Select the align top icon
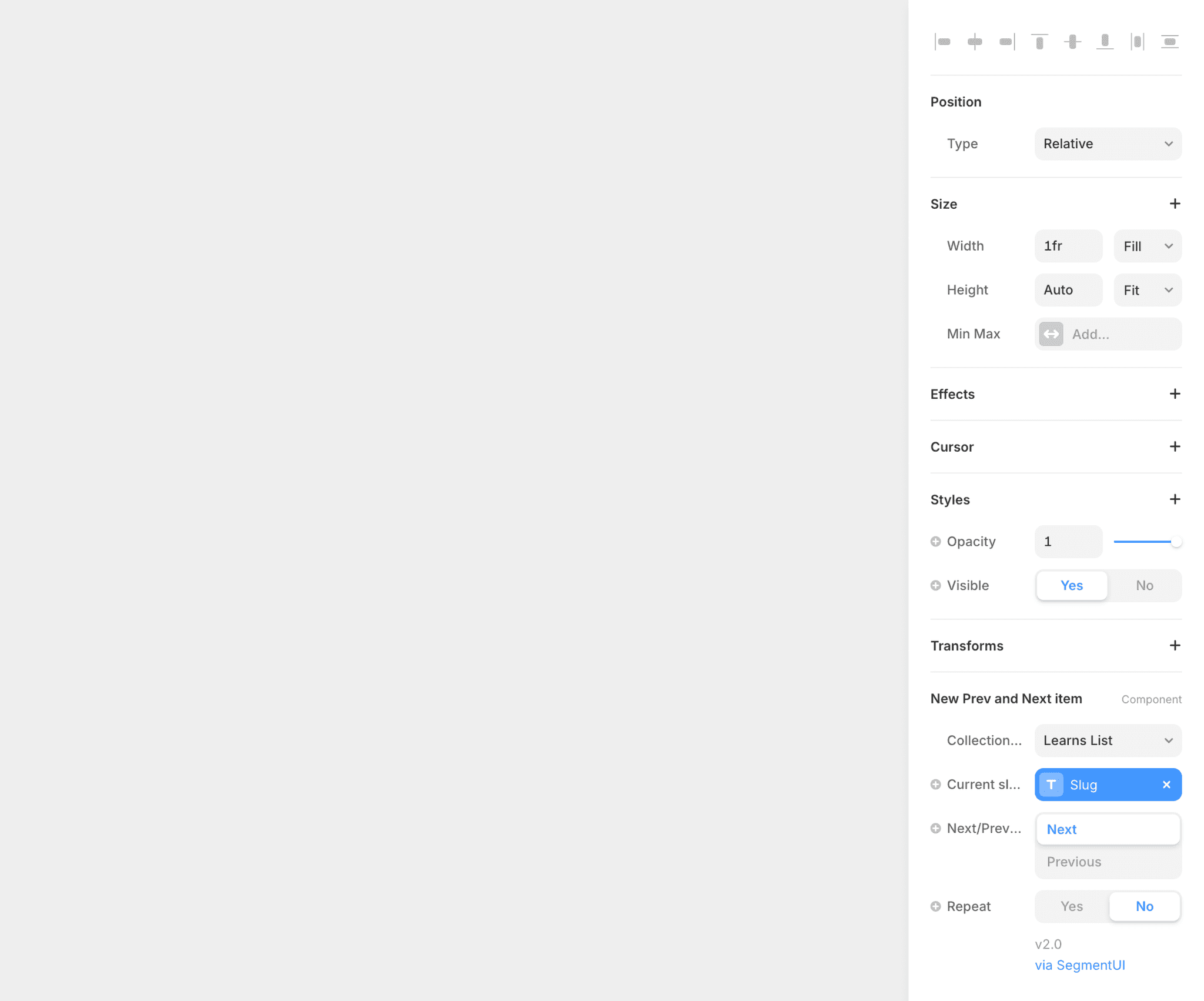Viewport: 1204px width, 1001px height. (x=1039, y=41)
